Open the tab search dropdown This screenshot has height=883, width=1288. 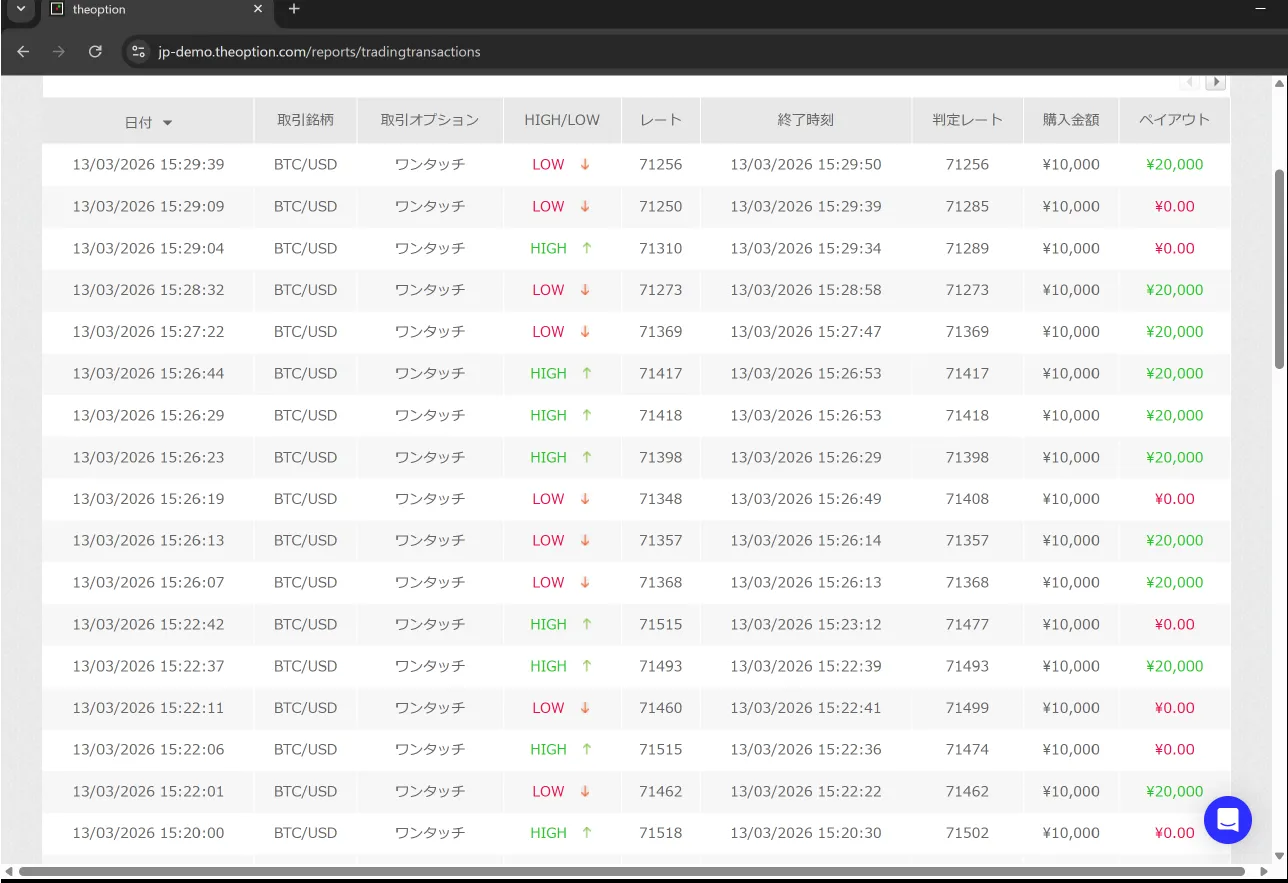[20, 9]
